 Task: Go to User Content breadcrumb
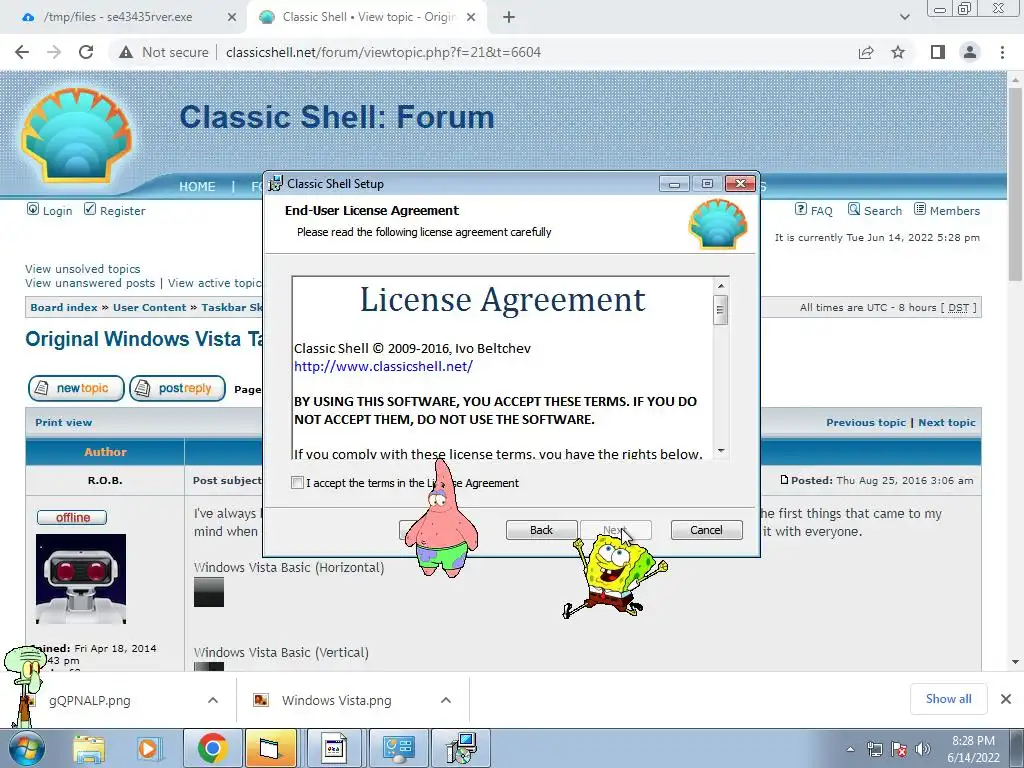[x=150, y=307]
